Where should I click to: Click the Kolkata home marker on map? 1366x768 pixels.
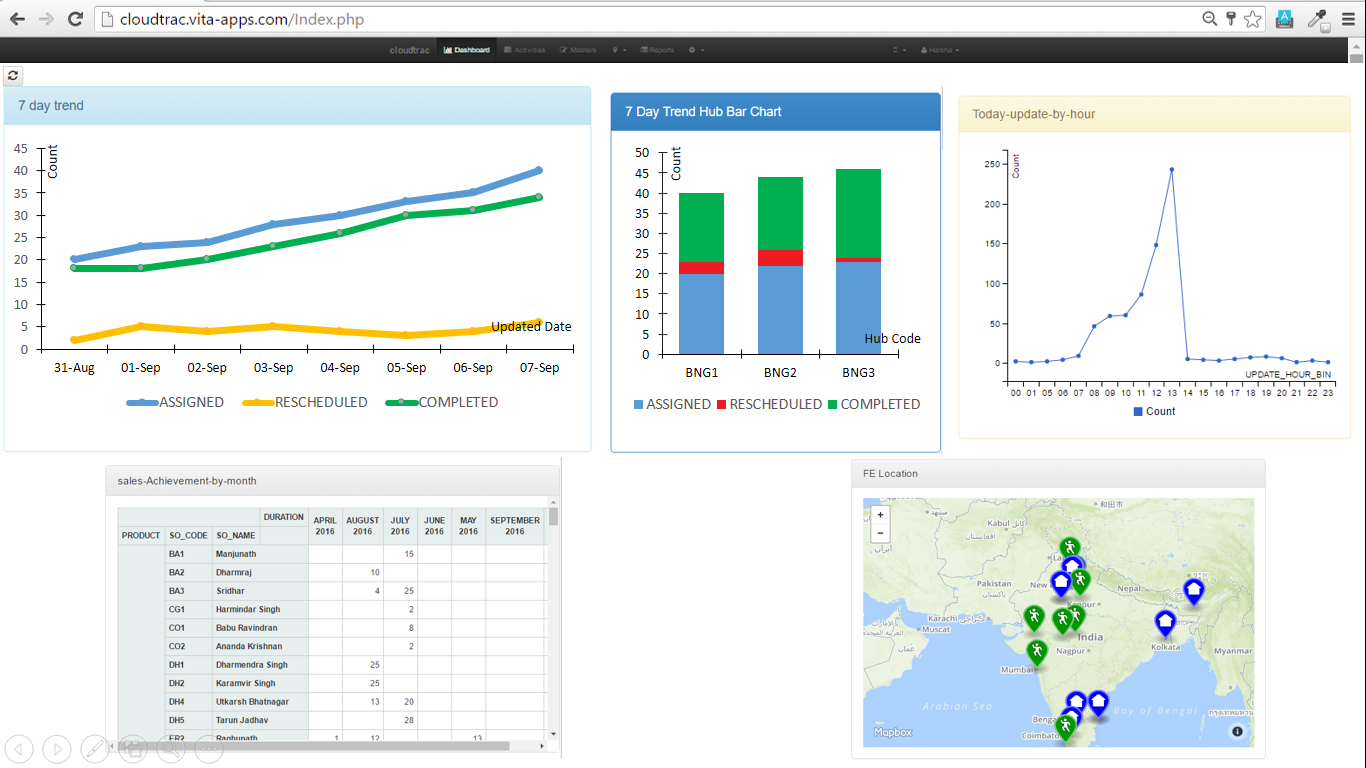point(1165,624)
